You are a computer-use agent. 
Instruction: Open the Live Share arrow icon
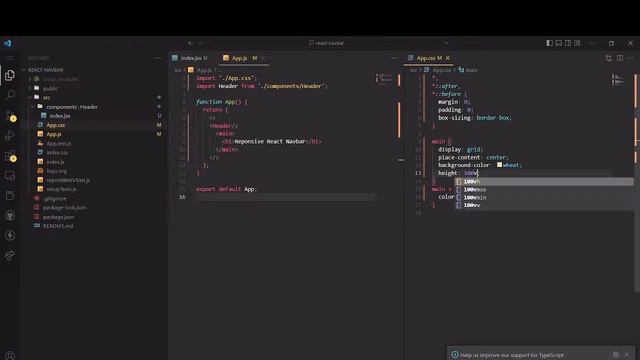tap(10, 256)
